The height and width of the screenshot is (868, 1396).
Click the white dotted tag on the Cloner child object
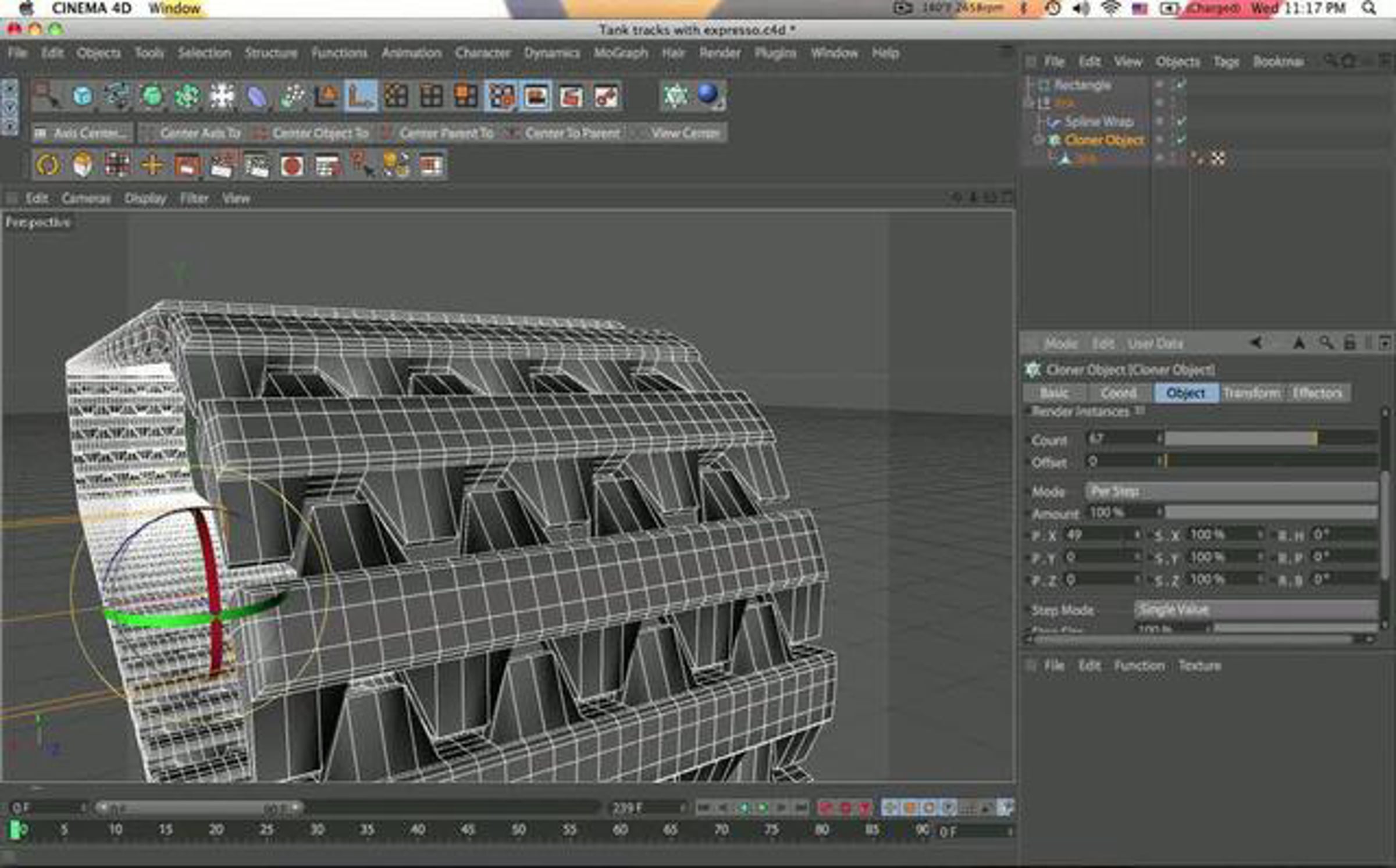pyautogui.click(x=1218, y=158)
